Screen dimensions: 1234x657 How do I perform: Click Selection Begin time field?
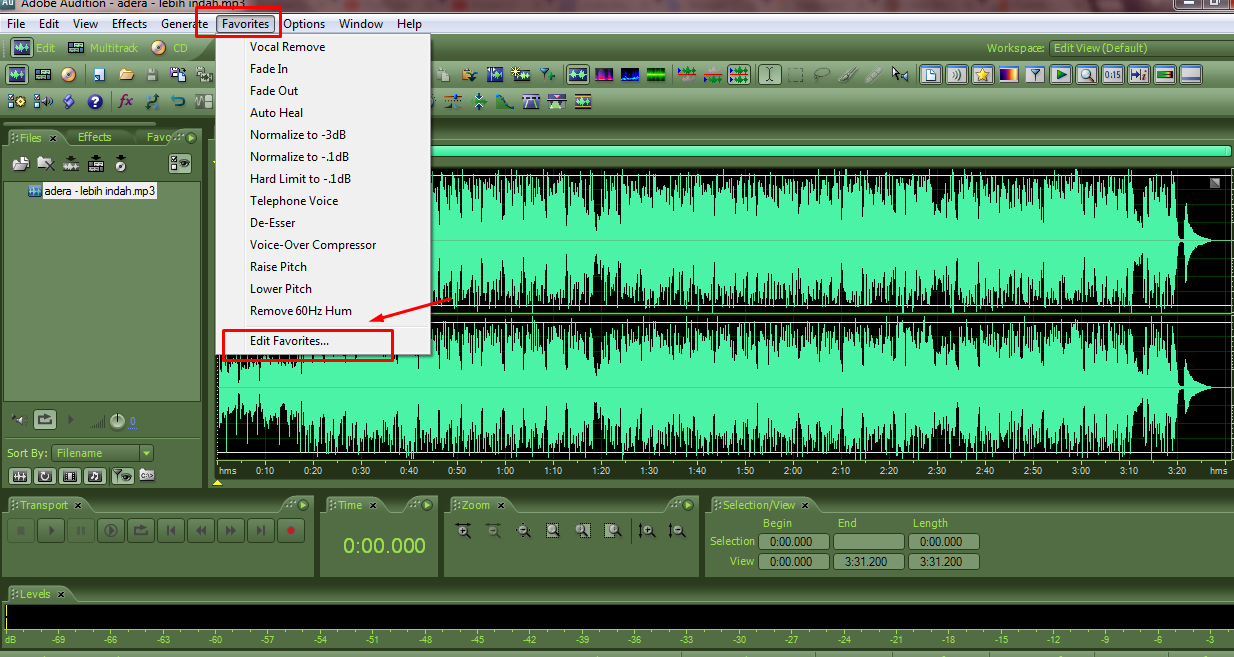click(x=794, y=542)
